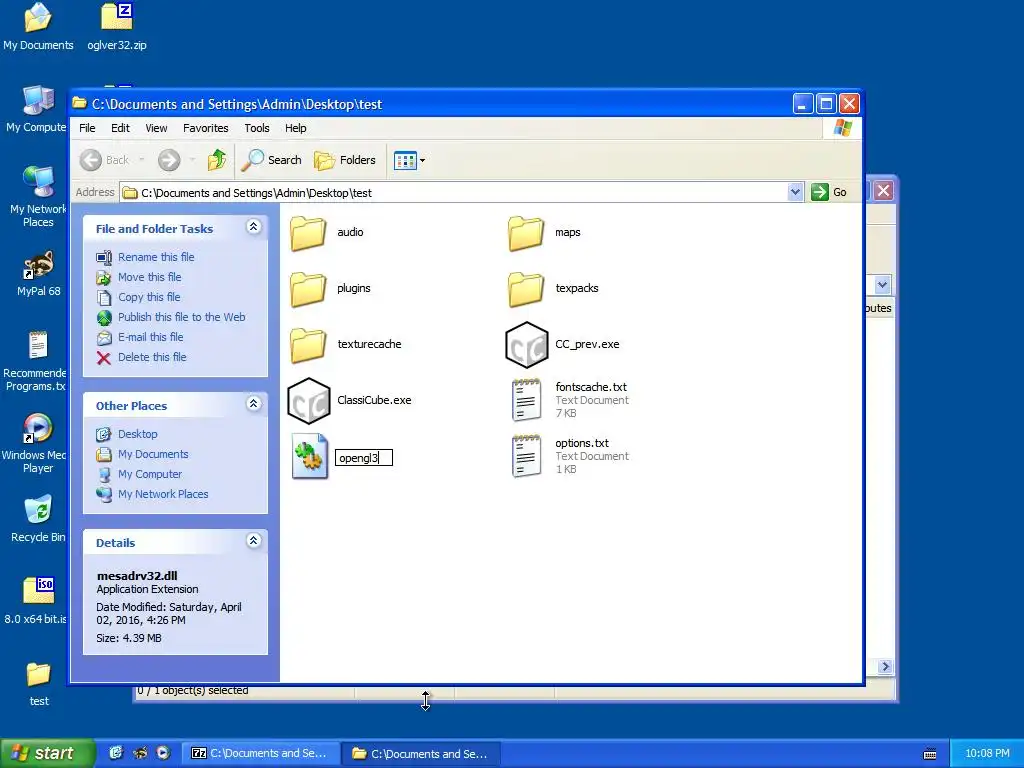Open the Help menu

295,128
